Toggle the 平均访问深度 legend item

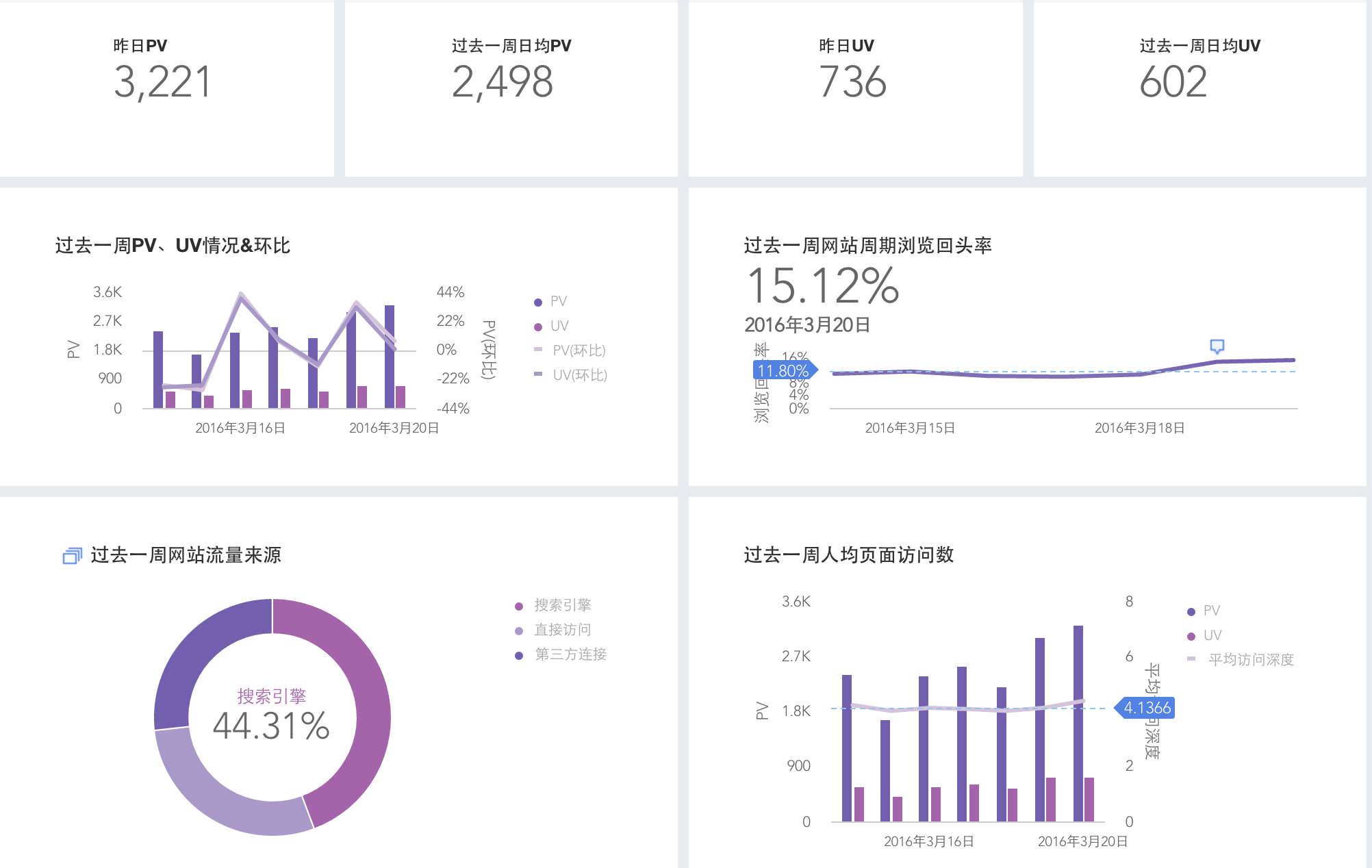tap(1241, 660)
